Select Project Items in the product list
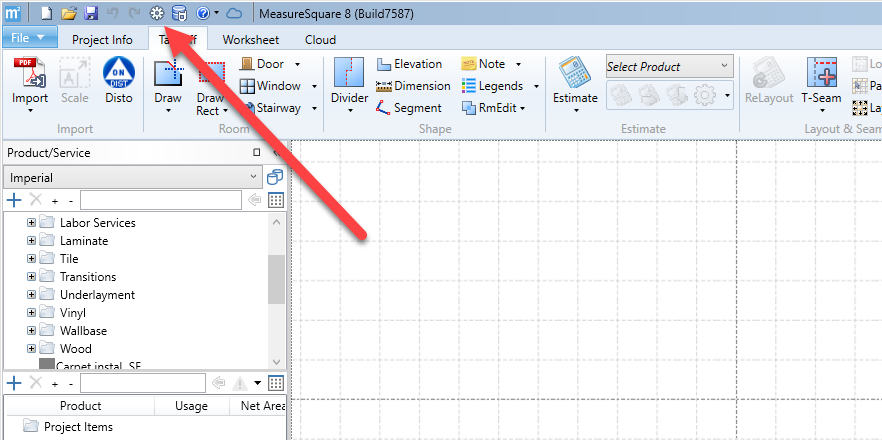The height and width of the screenshot is (440, 882). 78,427
